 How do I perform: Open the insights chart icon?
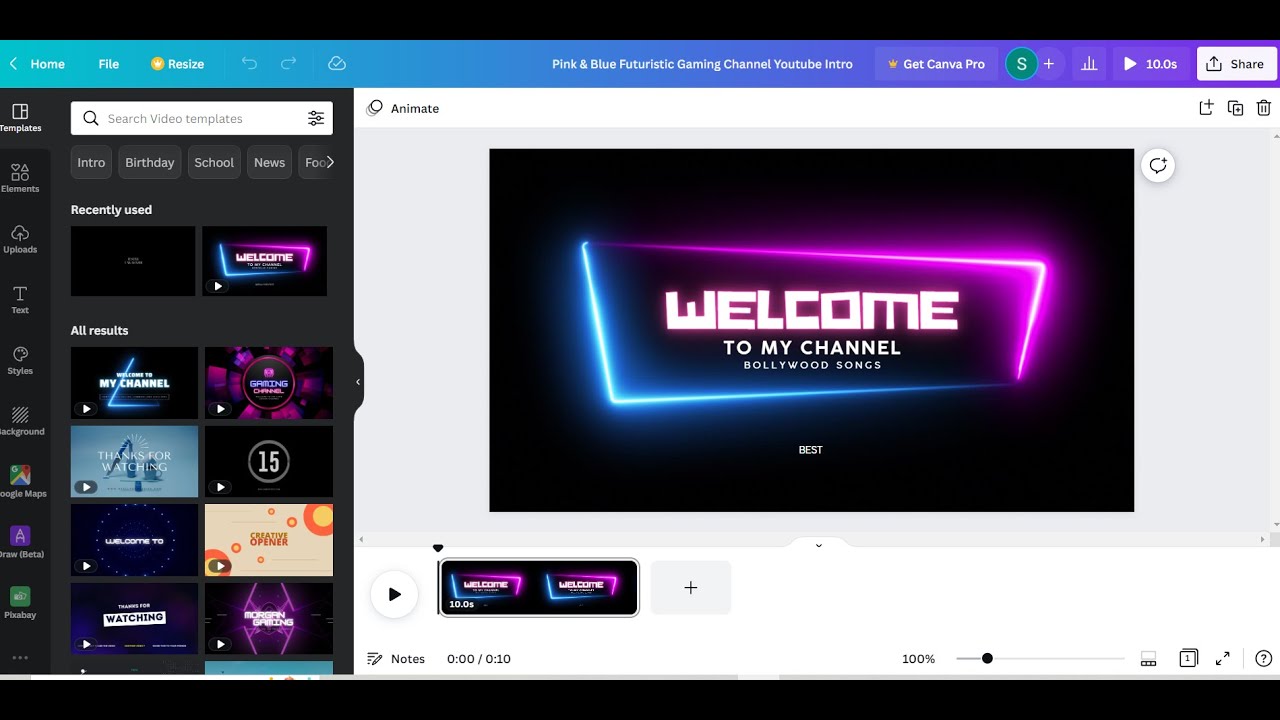pos(1090,64)
